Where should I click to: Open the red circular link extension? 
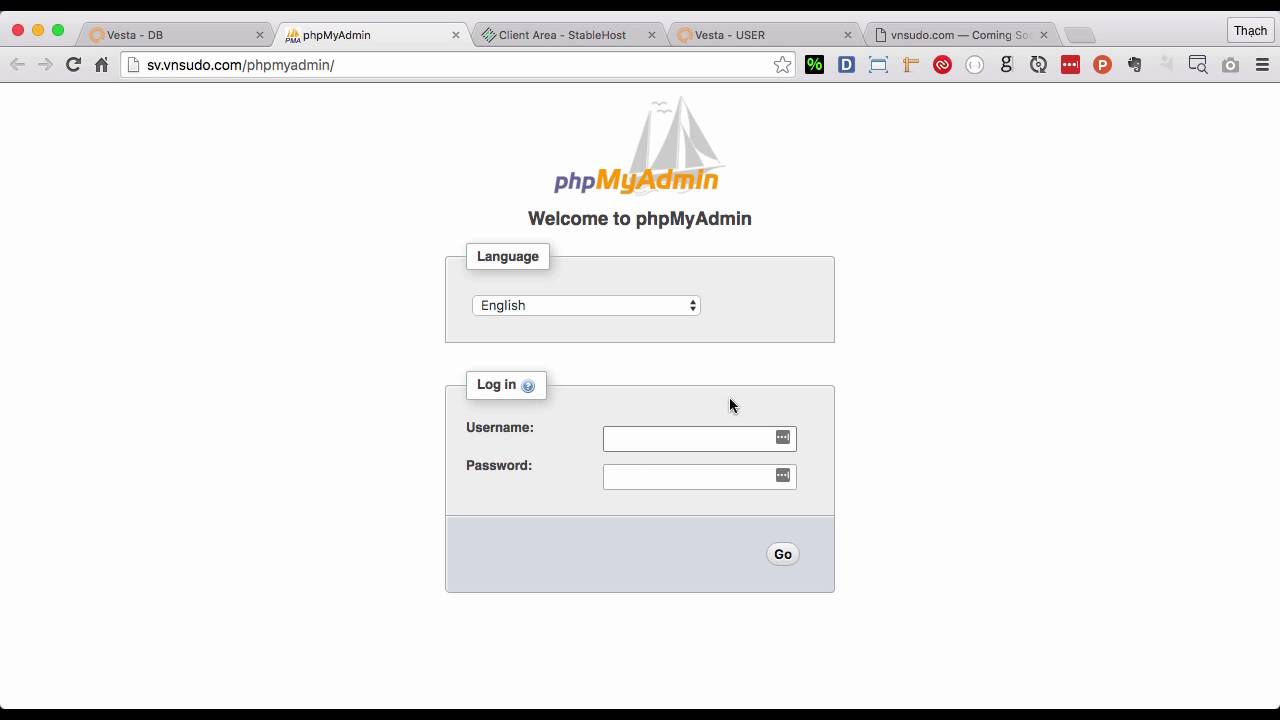942,65
